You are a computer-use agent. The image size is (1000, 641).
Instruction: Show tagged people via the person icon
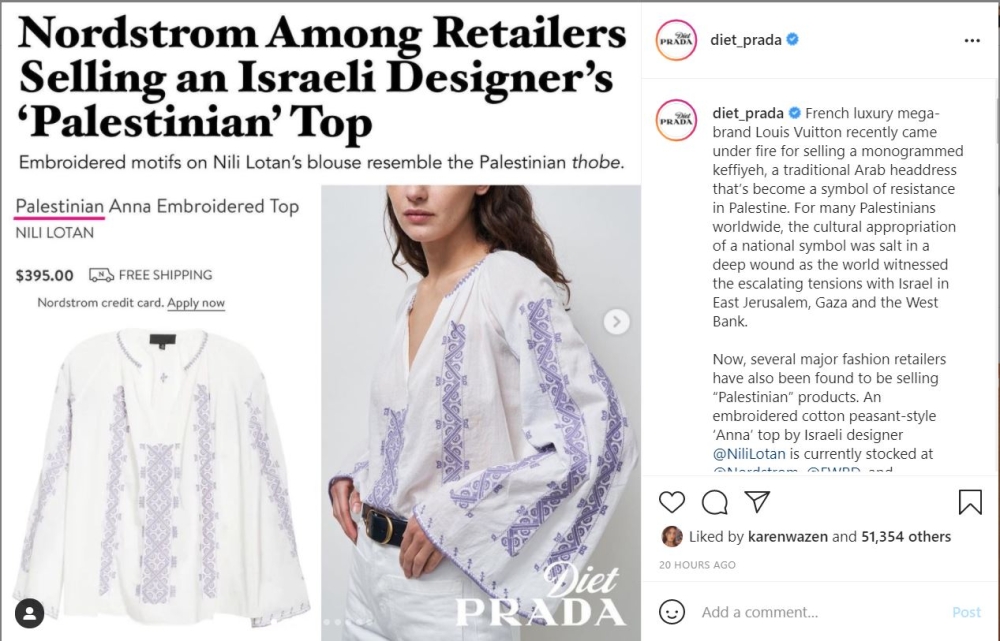(29, 614)
